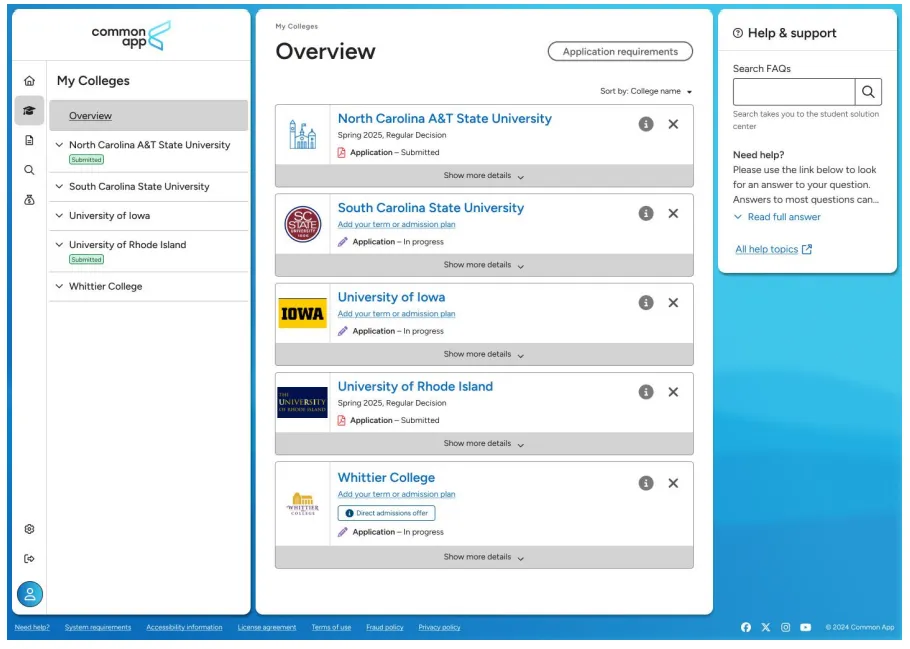Show more details for South Carolina State
This screenshot has height=649, width=910.
(484, 265)
